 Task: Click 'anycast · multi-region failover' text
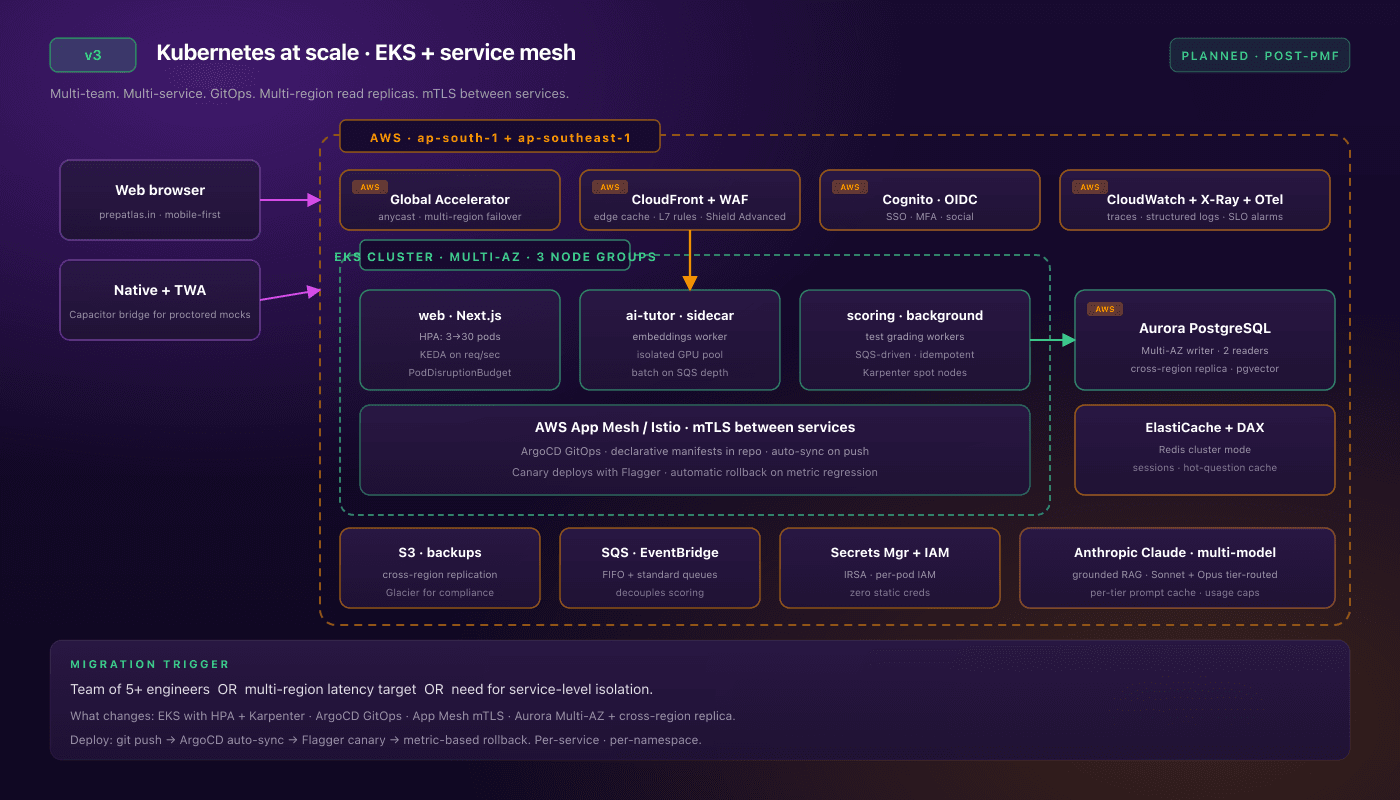pos(450,216)
